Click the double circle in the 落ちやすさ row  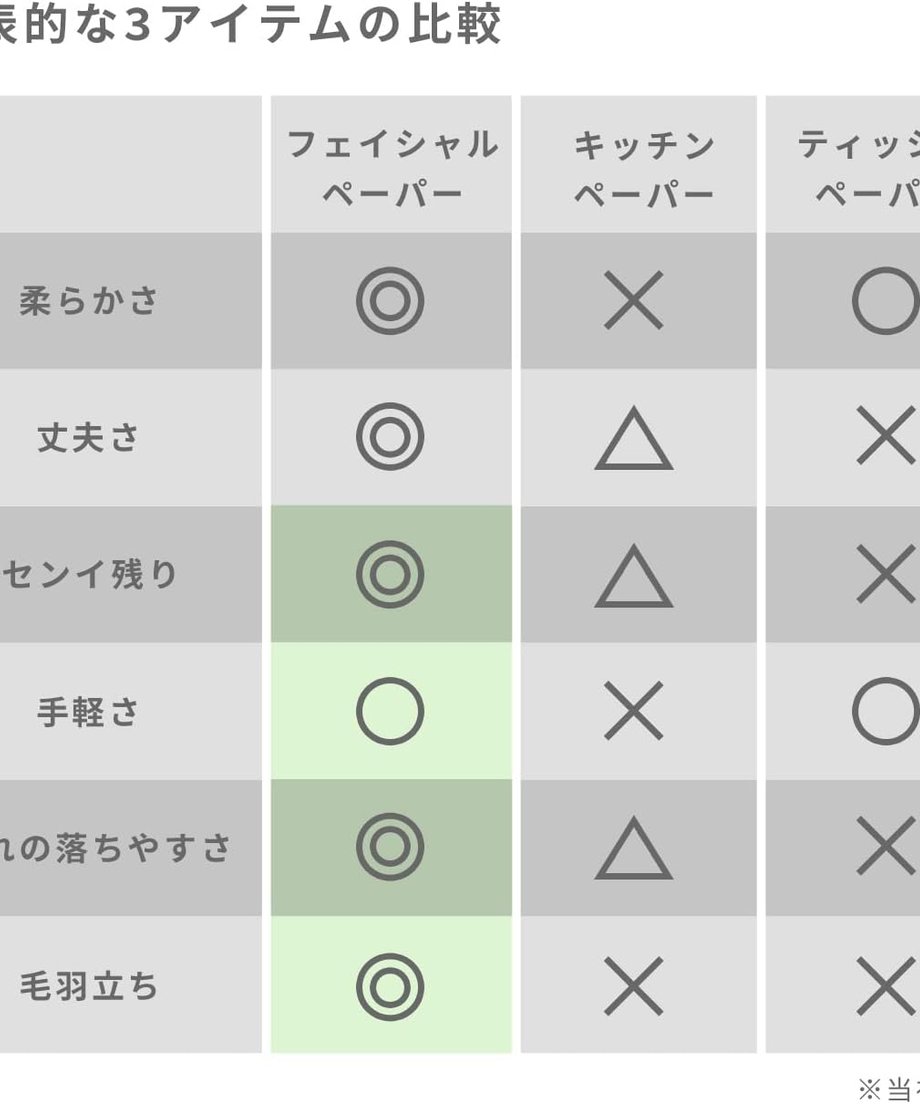(390, 847)
